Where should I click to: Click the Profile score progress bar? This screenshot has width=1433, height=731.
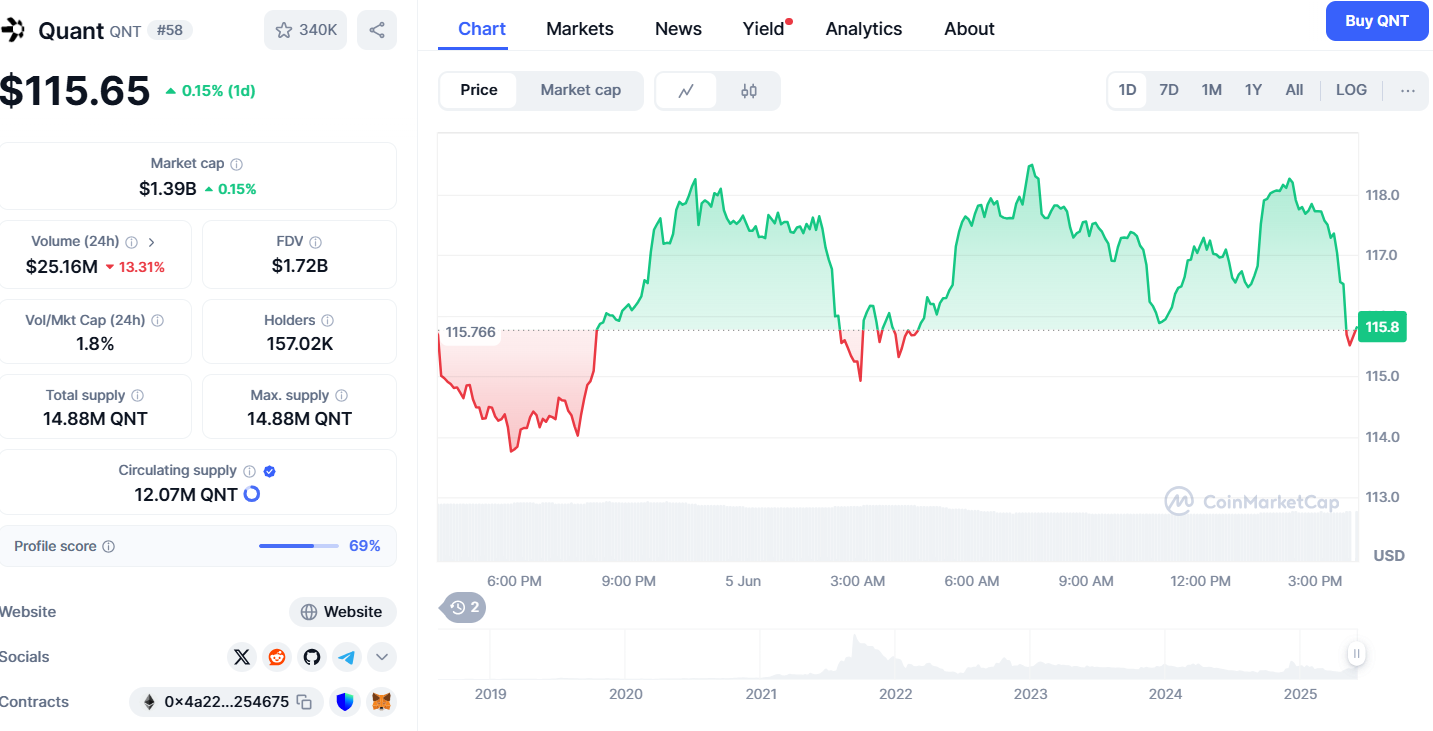pyautogui.click(x=299, y=546)
